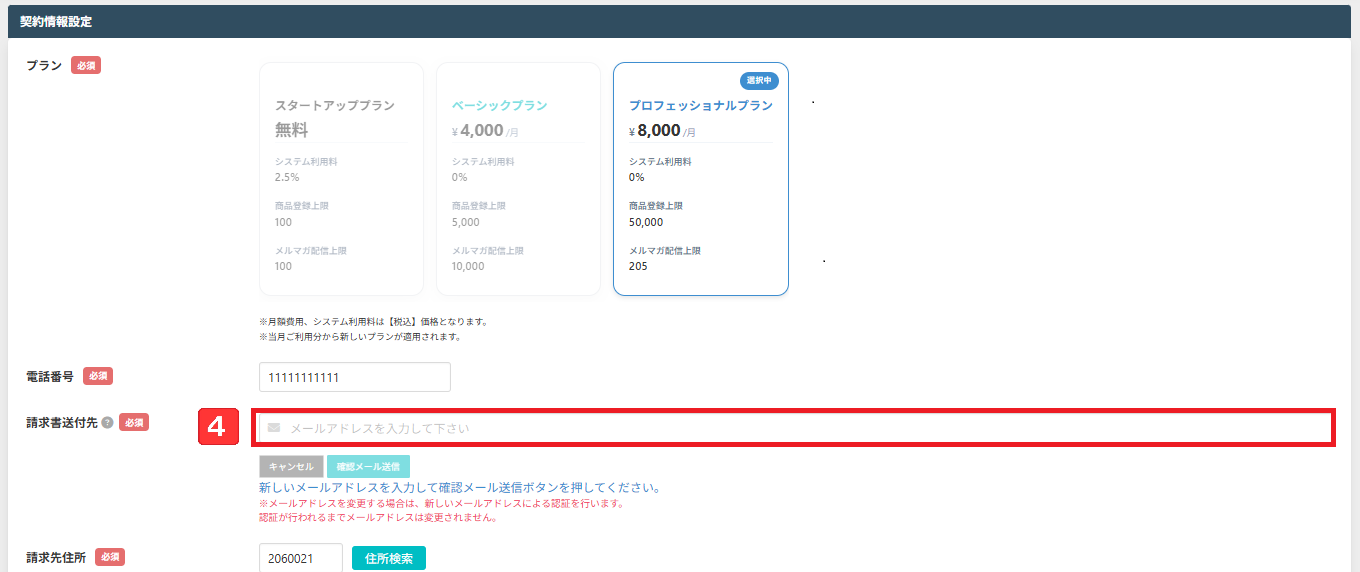Click the blue email confirmation instruction text
Screen dimensions: 1360x572
459,488
